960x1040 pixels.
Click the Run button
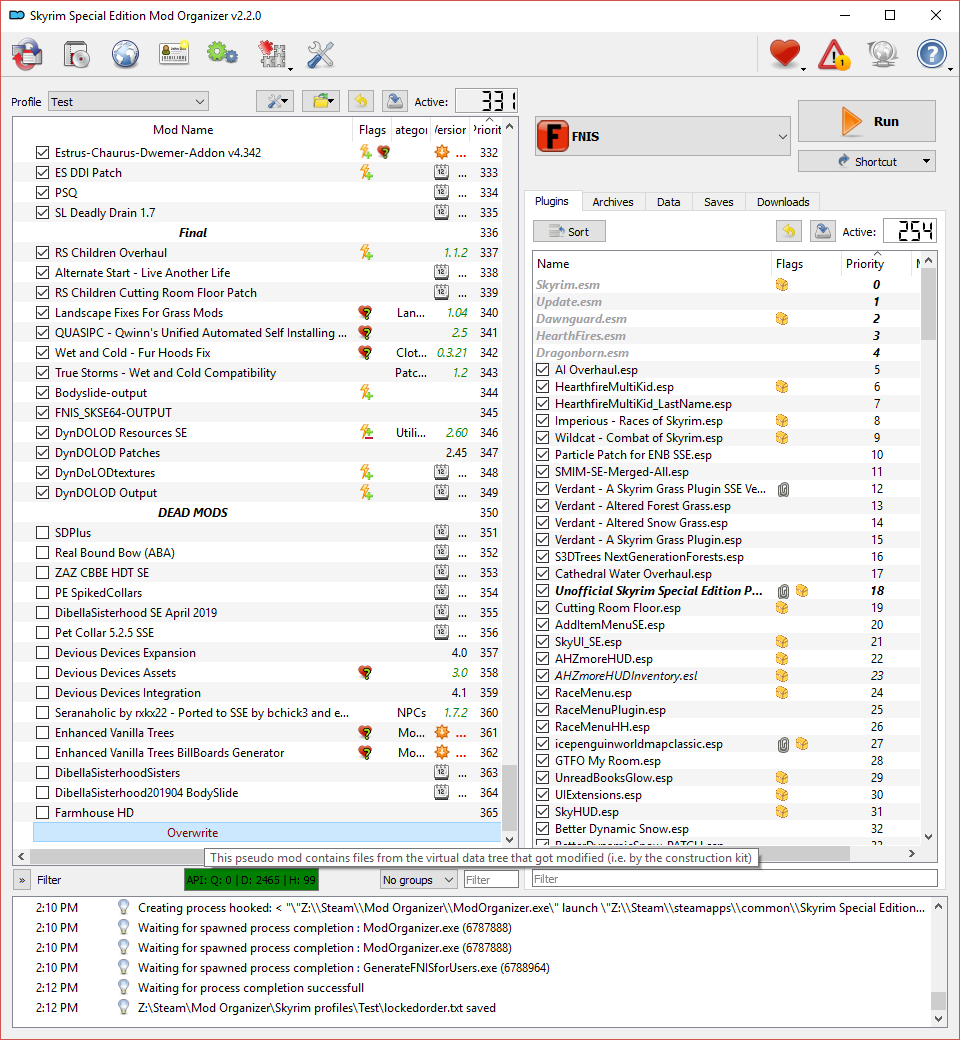pos(866,121)
